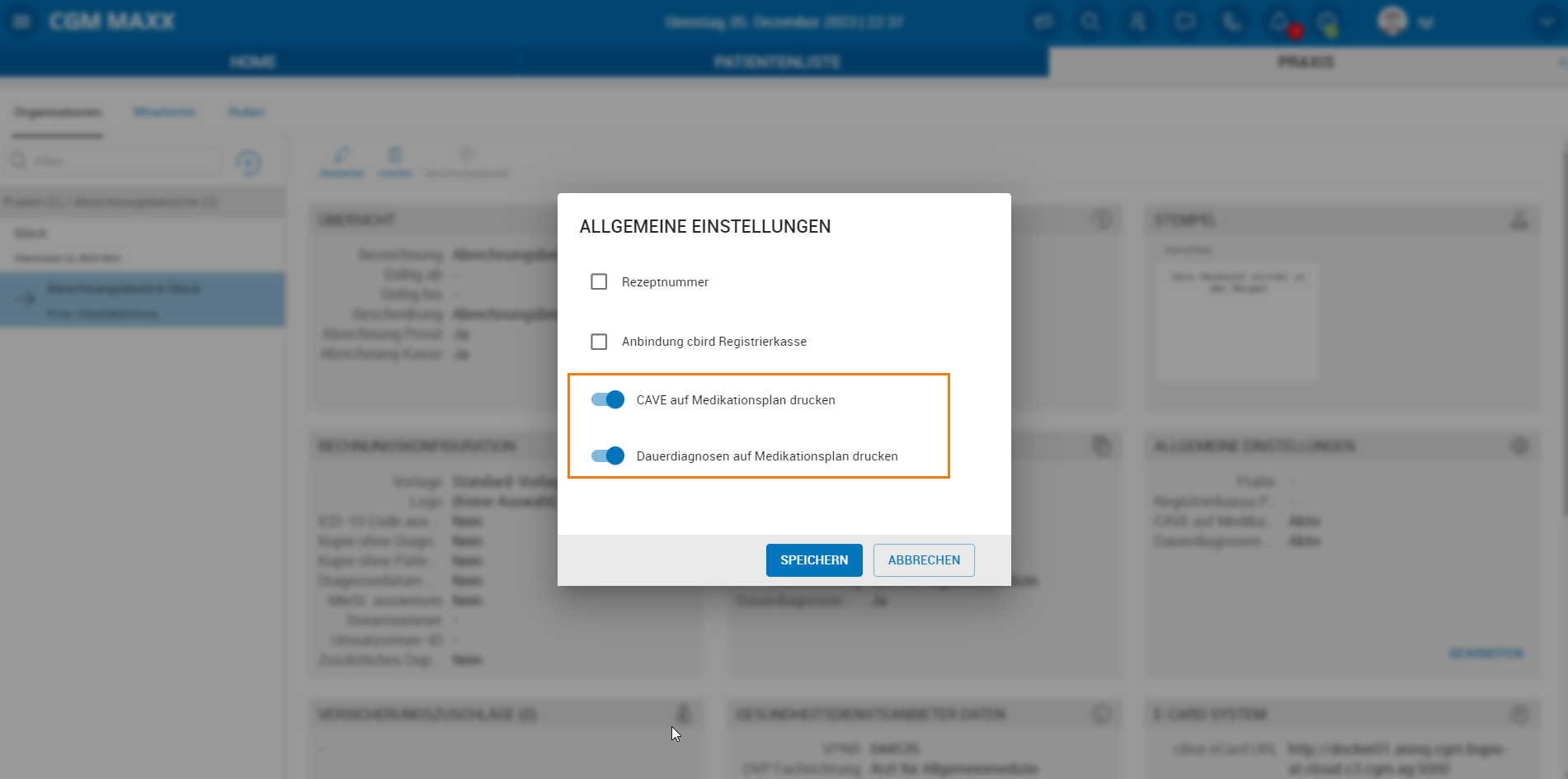Image resolution: width=1568 pixels, height=779 pixels.
Task: Open the patient person icon in top bar
Action: coord(1137,21)
